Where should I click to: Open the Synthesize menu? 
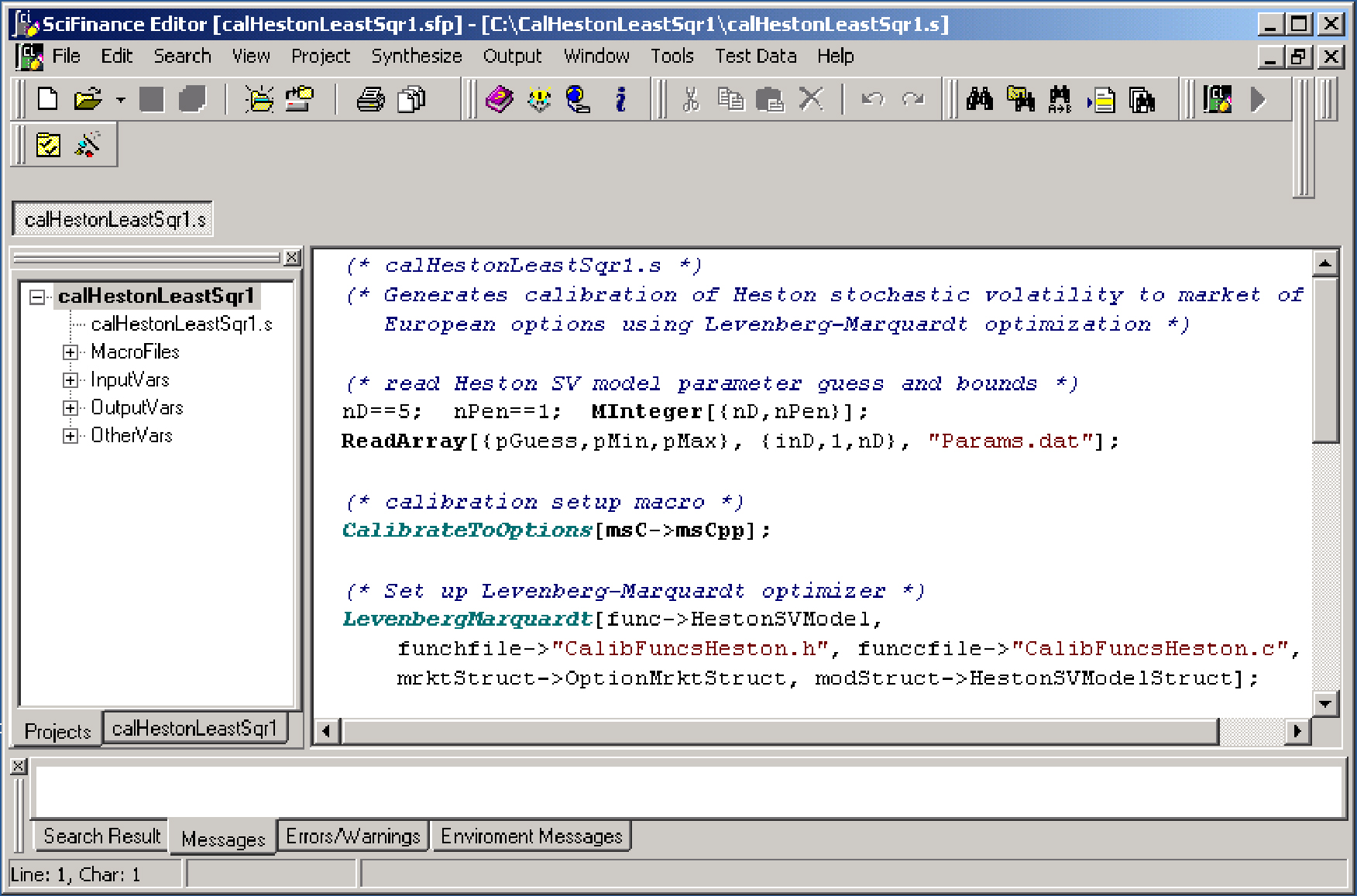416,57
